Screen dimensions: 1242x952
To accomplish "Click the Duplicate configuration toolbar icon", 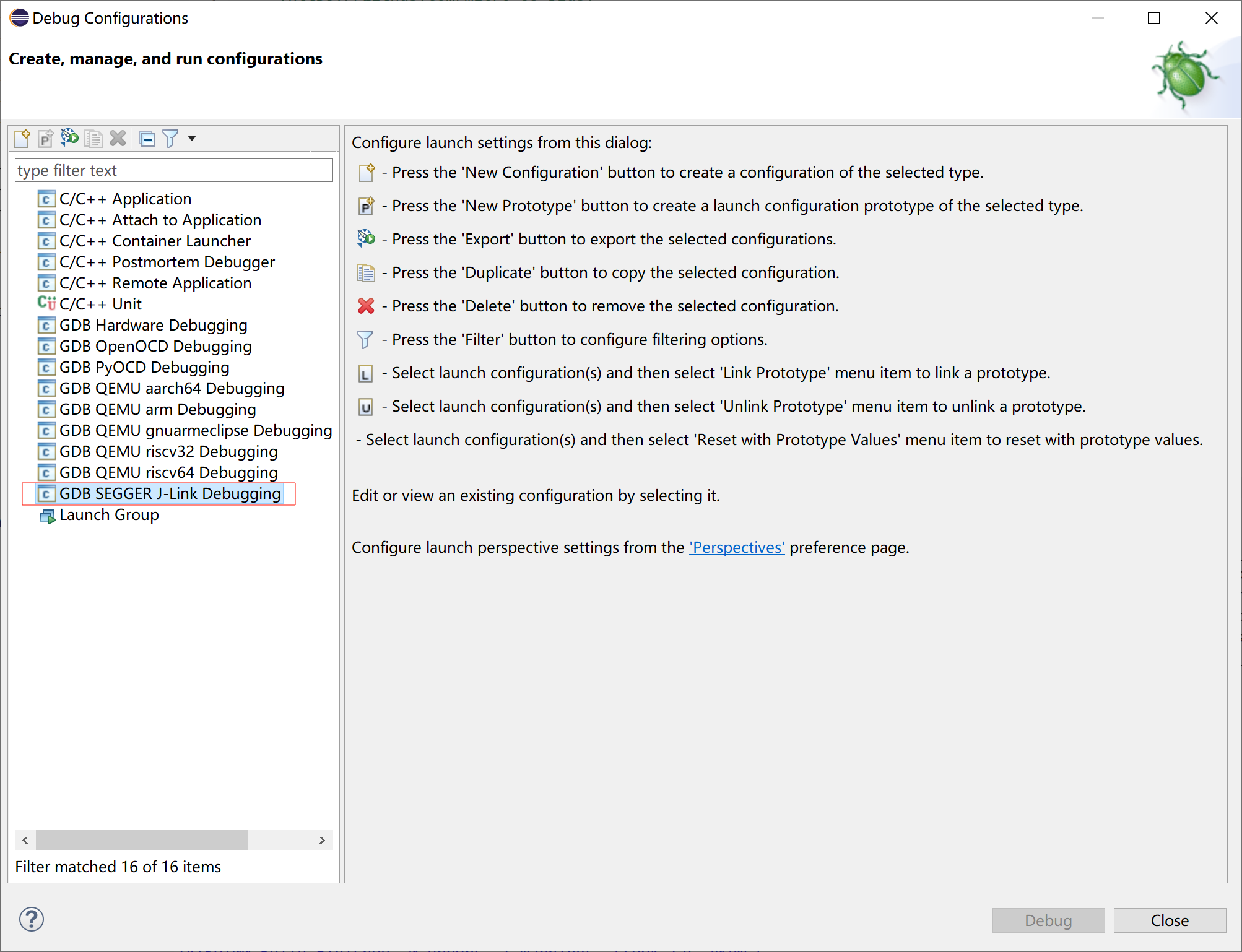I will click(x=93, y=138).
